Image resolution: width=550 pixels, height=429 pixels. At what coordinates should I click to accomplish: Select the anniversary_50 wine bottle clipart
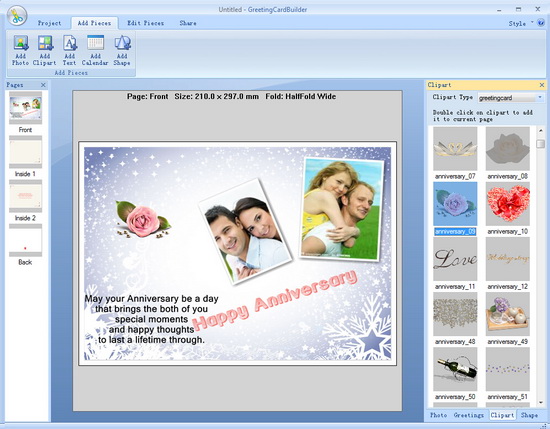click(455, 369)
